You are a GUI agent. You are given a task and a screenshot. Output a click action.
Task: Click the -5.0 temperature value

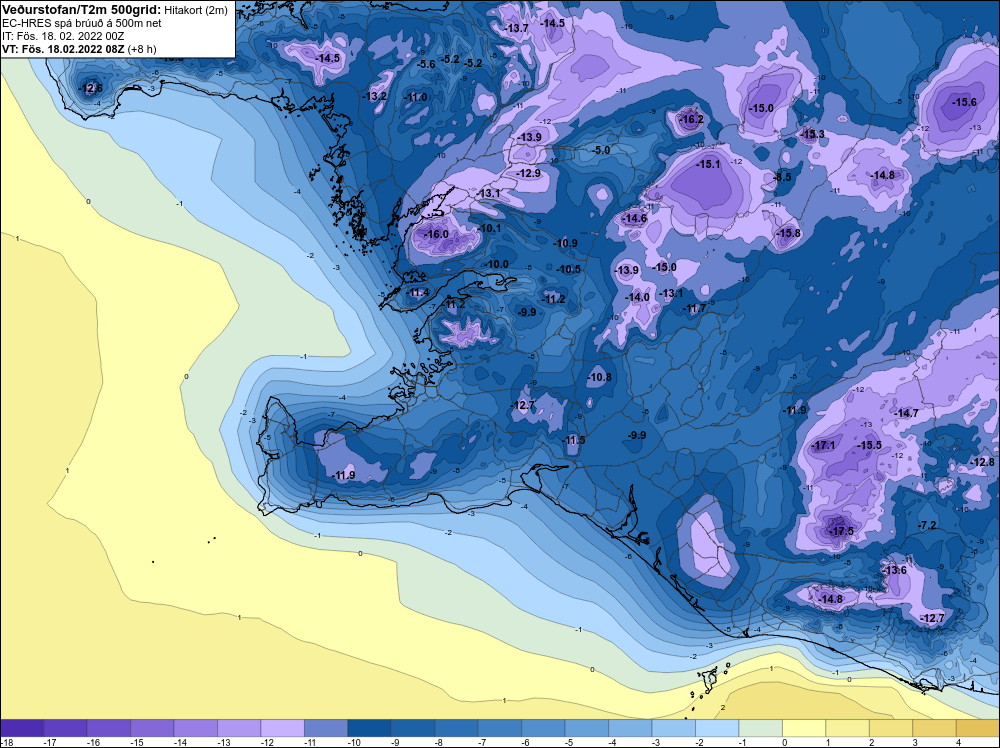(x=601, y=150)
